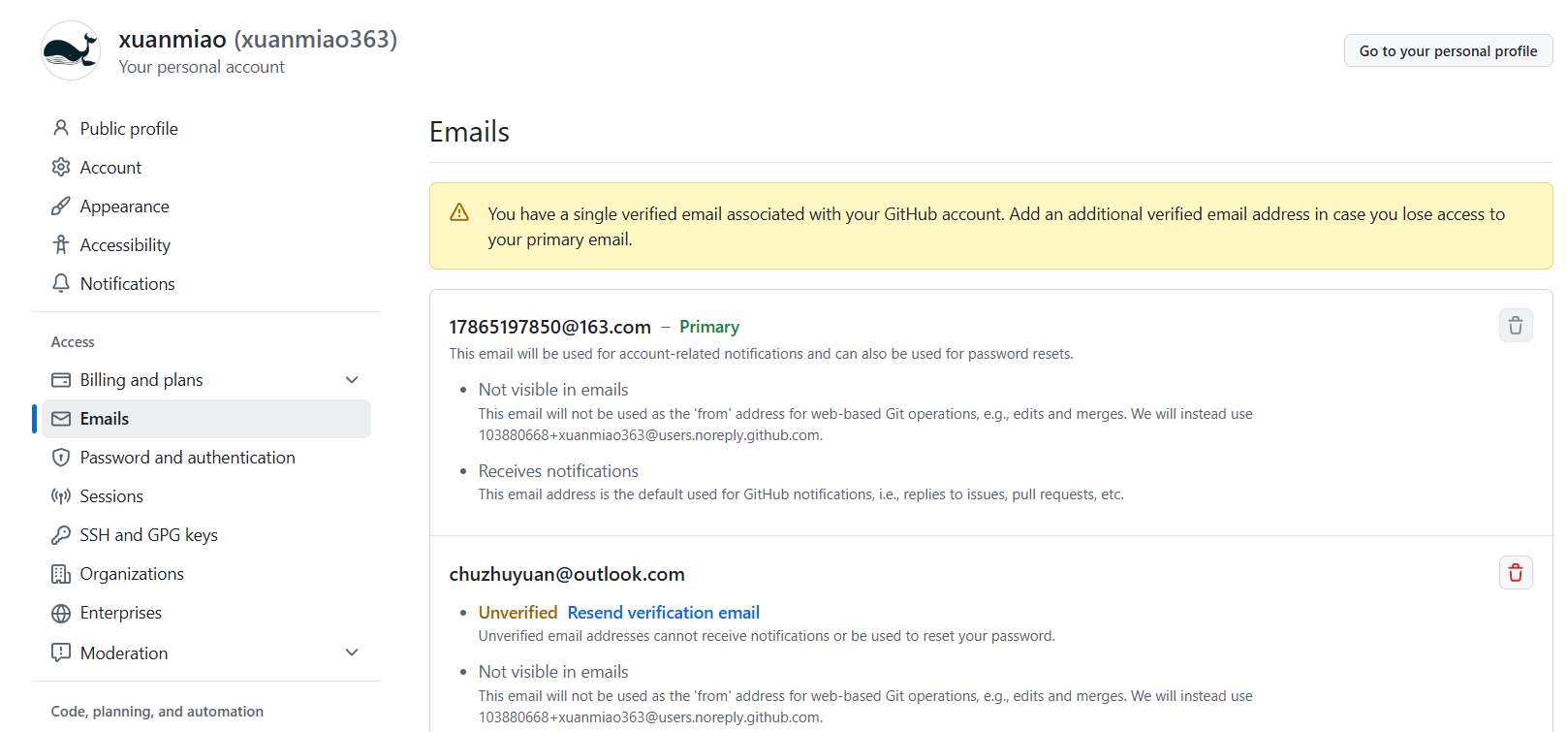Click the whale profile avatar
This screenshot has width=1568, height=732.
tap(71, 50)
